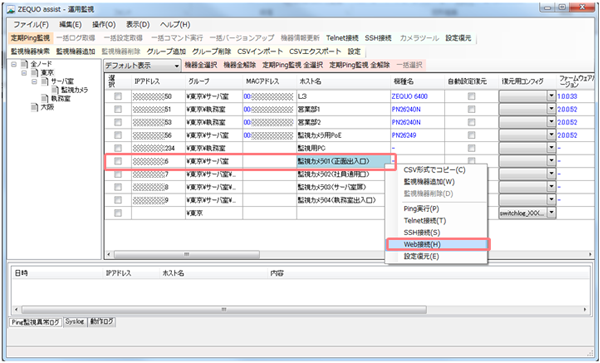Click the CSVエクスポート toolbar button
Screen dimensions: 600x363
pyautogui.click(x=315, y=51)
